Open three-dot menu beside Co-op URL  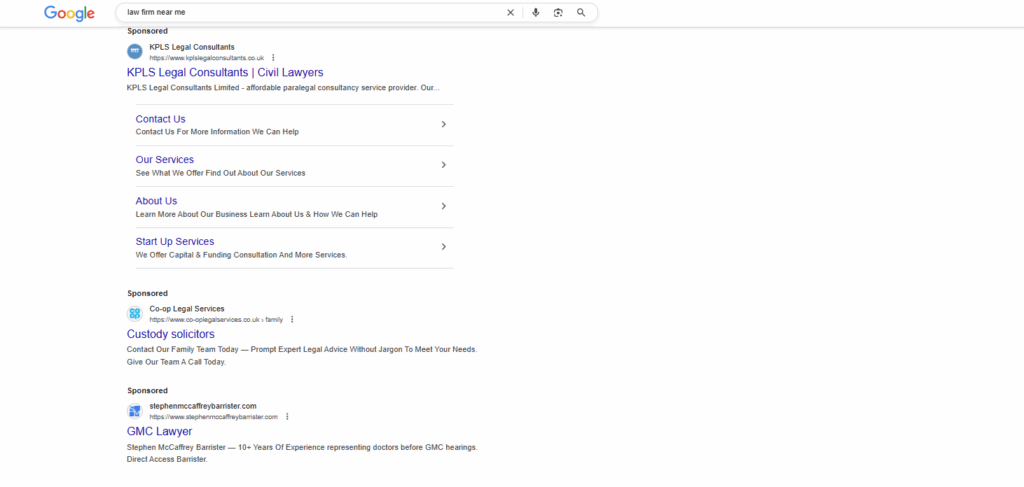click(x=292, y=319)
